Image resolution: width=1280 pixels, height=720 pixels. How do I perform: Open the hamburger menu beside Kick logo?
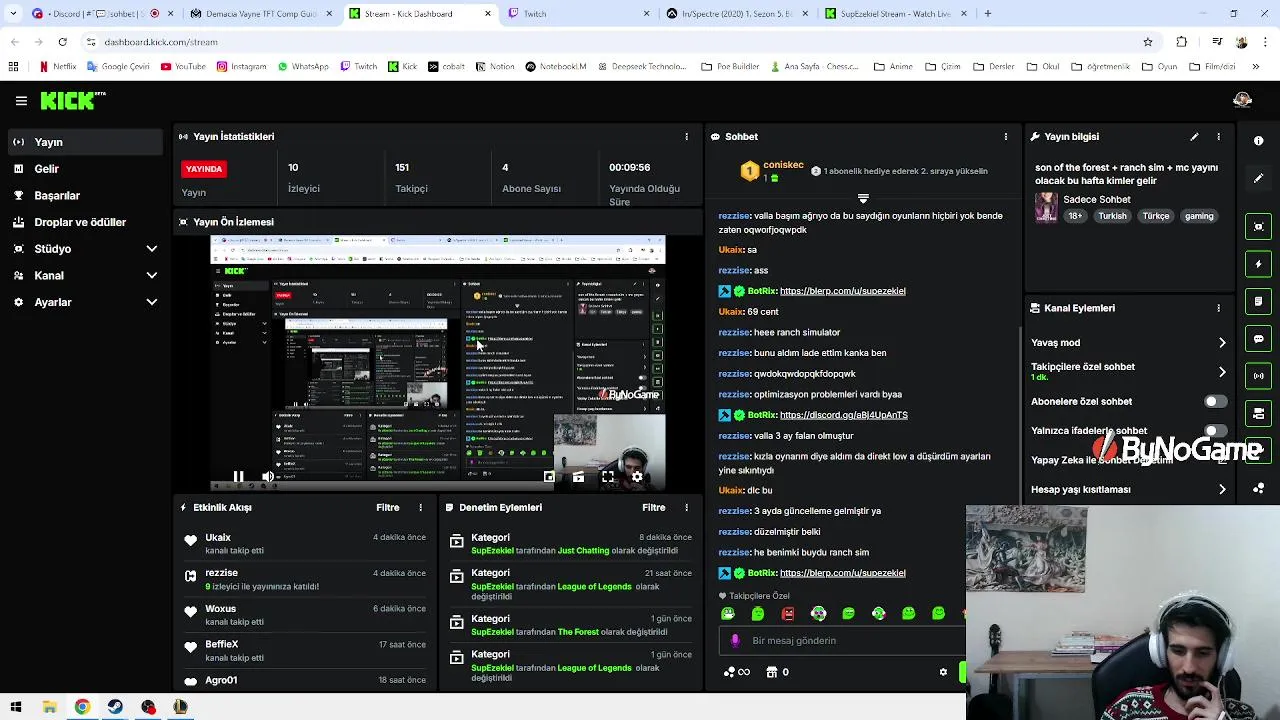click(x=21, y=101)
